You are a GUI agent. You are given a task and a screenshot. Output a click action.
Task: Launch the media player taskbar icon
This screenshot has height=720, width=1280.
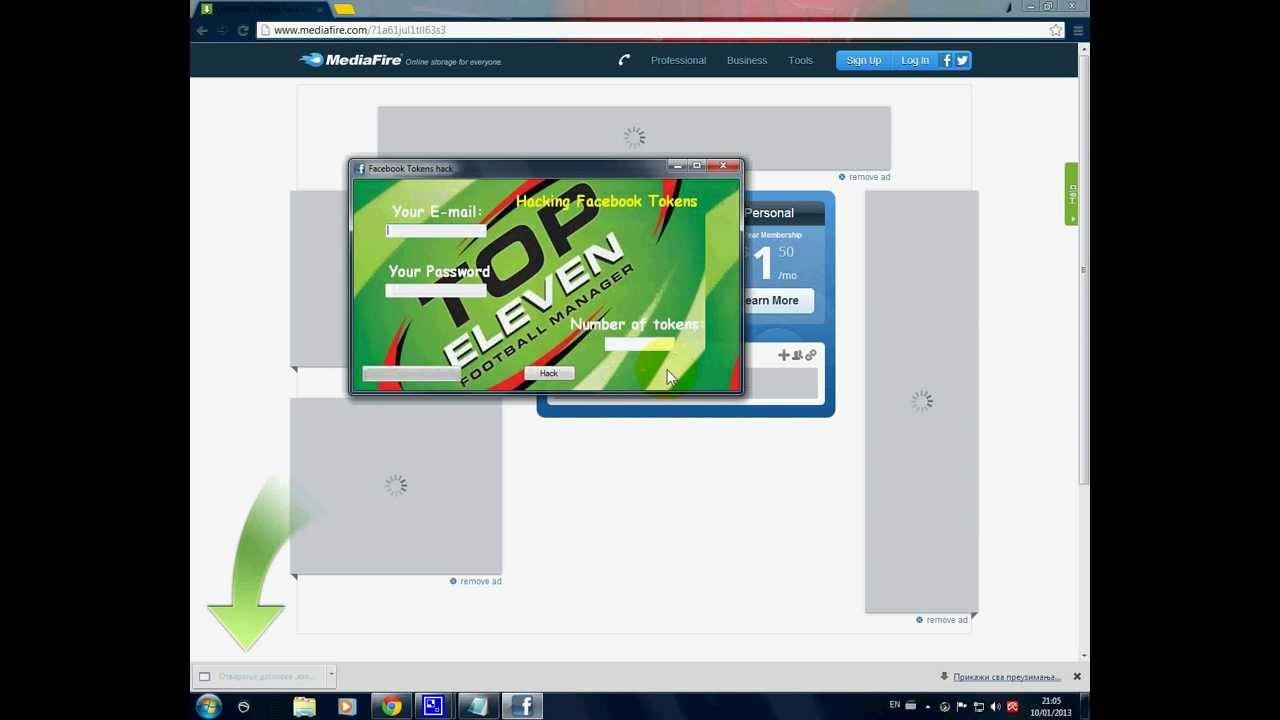347,706
